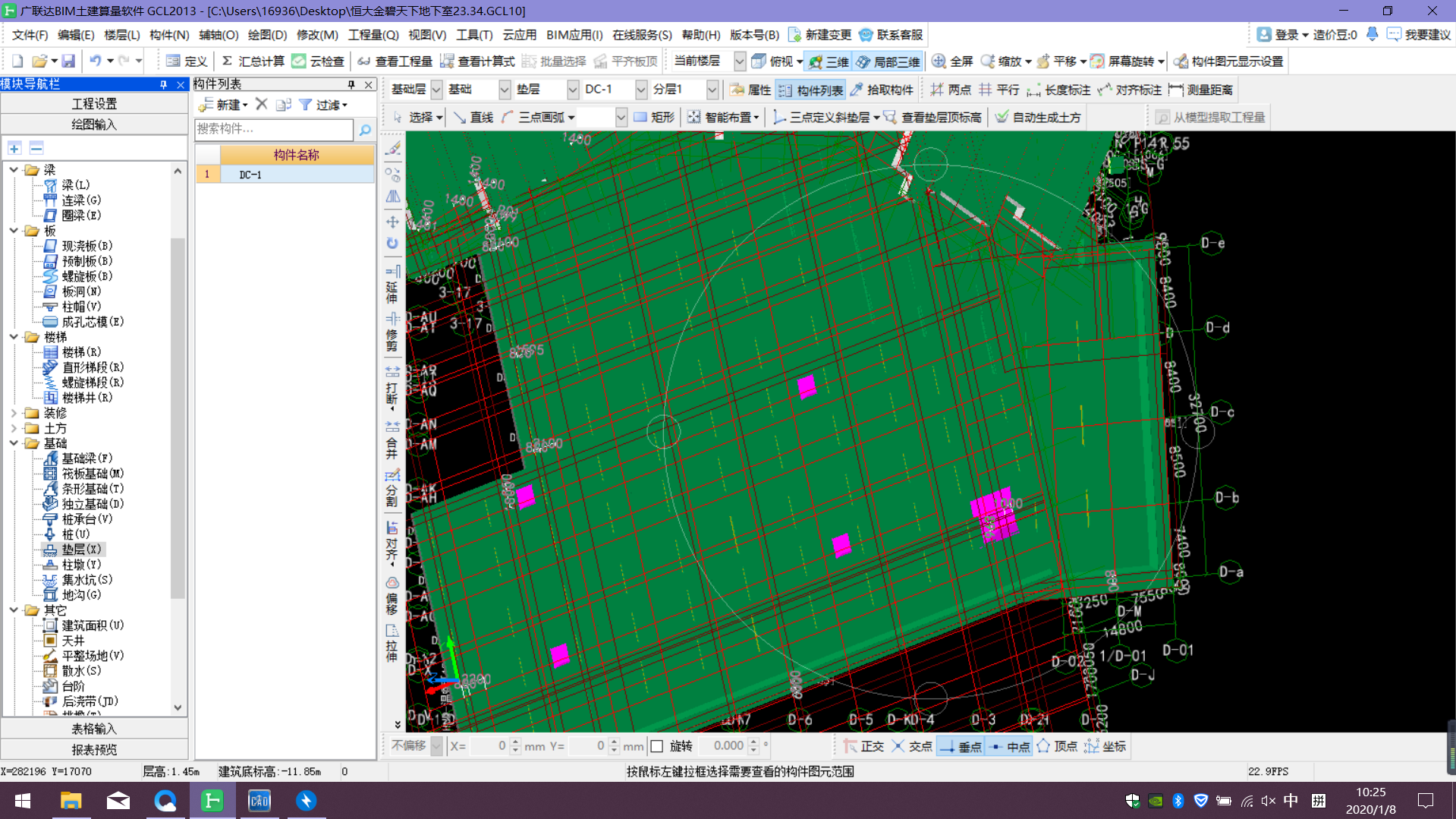Viewport: 1456px width, 819px height.
Task: Click the Open file icon
Action: [40, 61]
